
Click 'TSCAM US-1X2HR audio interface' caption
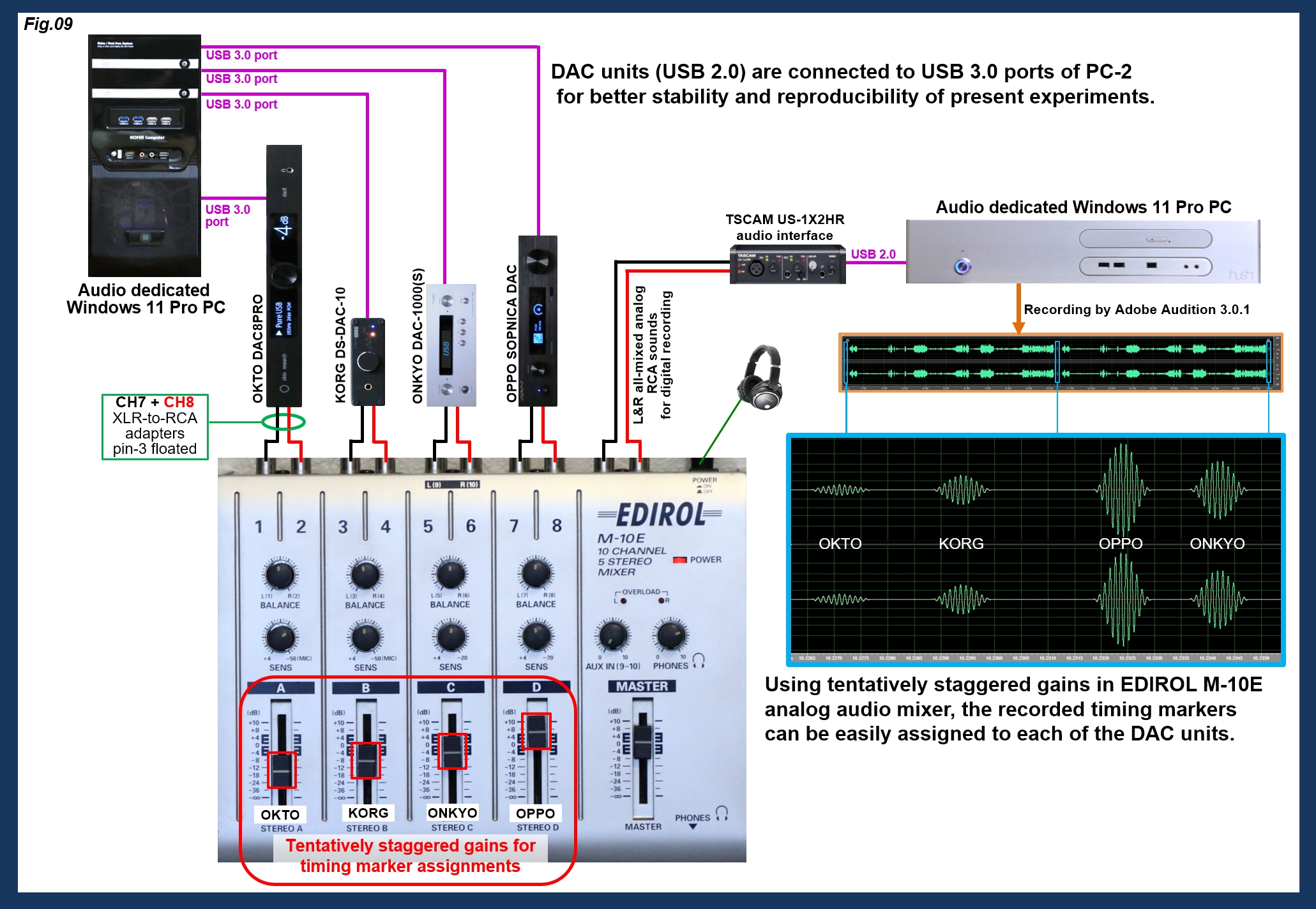click(785, 227)
